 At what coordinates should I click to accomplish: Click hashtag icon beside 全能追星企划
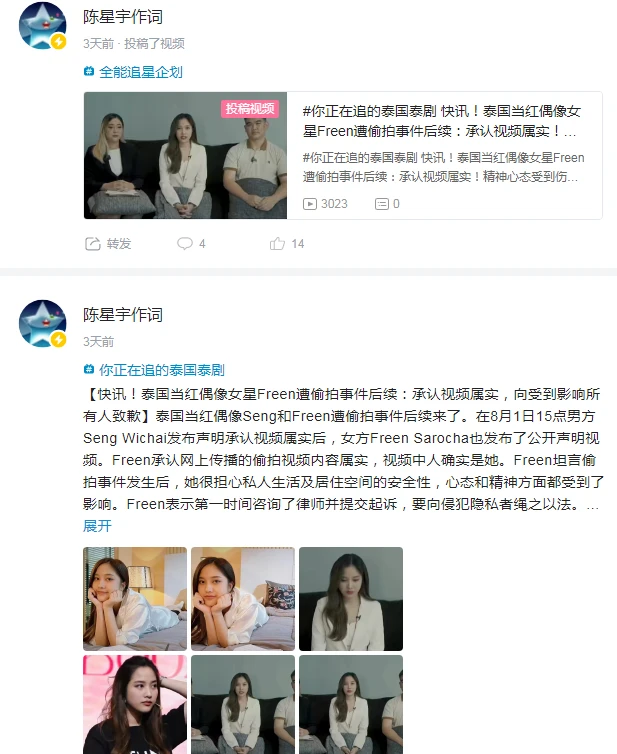point(88,72)
